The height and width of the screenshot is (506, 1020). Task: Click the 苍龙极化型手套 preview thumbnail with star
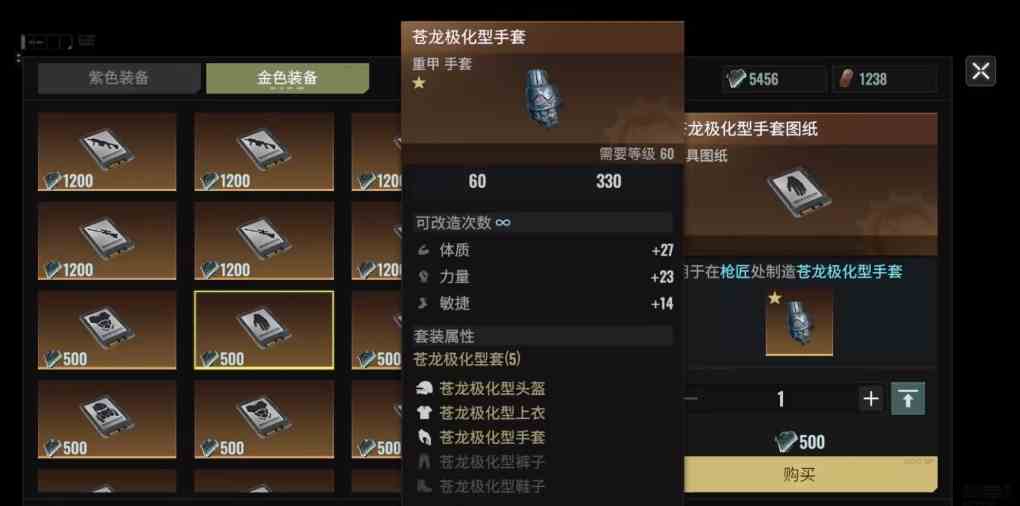click(x=799, y=322)
